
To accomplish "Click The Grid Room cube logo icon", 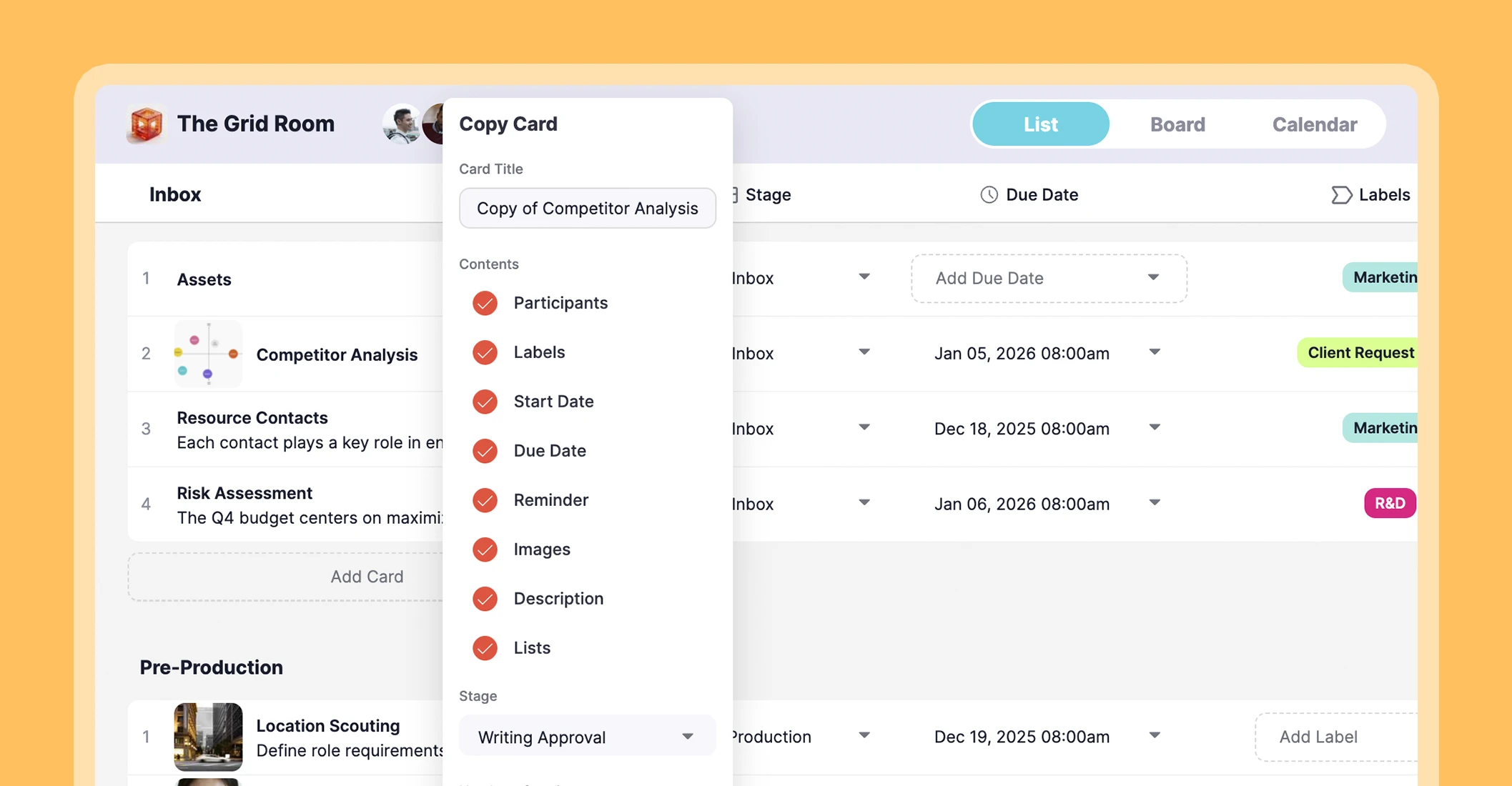I will pyautogui.click(x=146, y=124).
